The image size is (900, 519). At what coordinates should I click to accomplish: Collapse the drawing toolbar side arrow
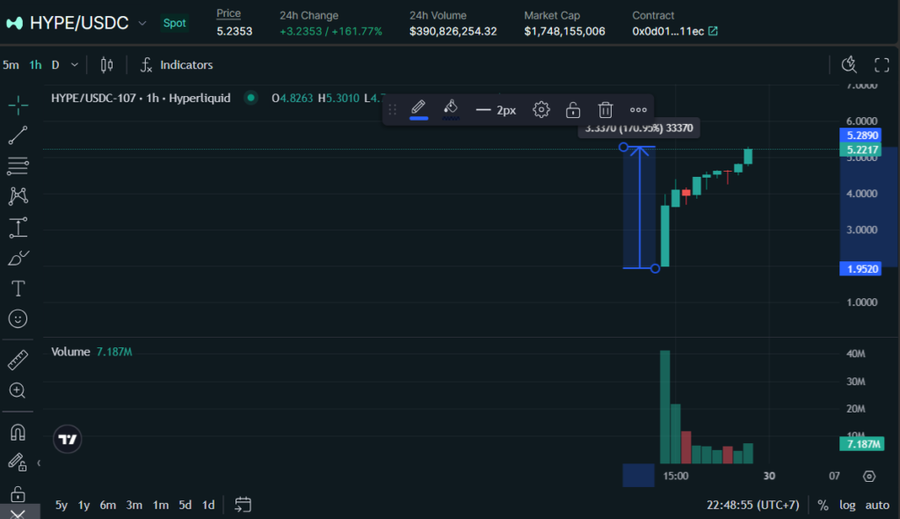tap(38, 463)
